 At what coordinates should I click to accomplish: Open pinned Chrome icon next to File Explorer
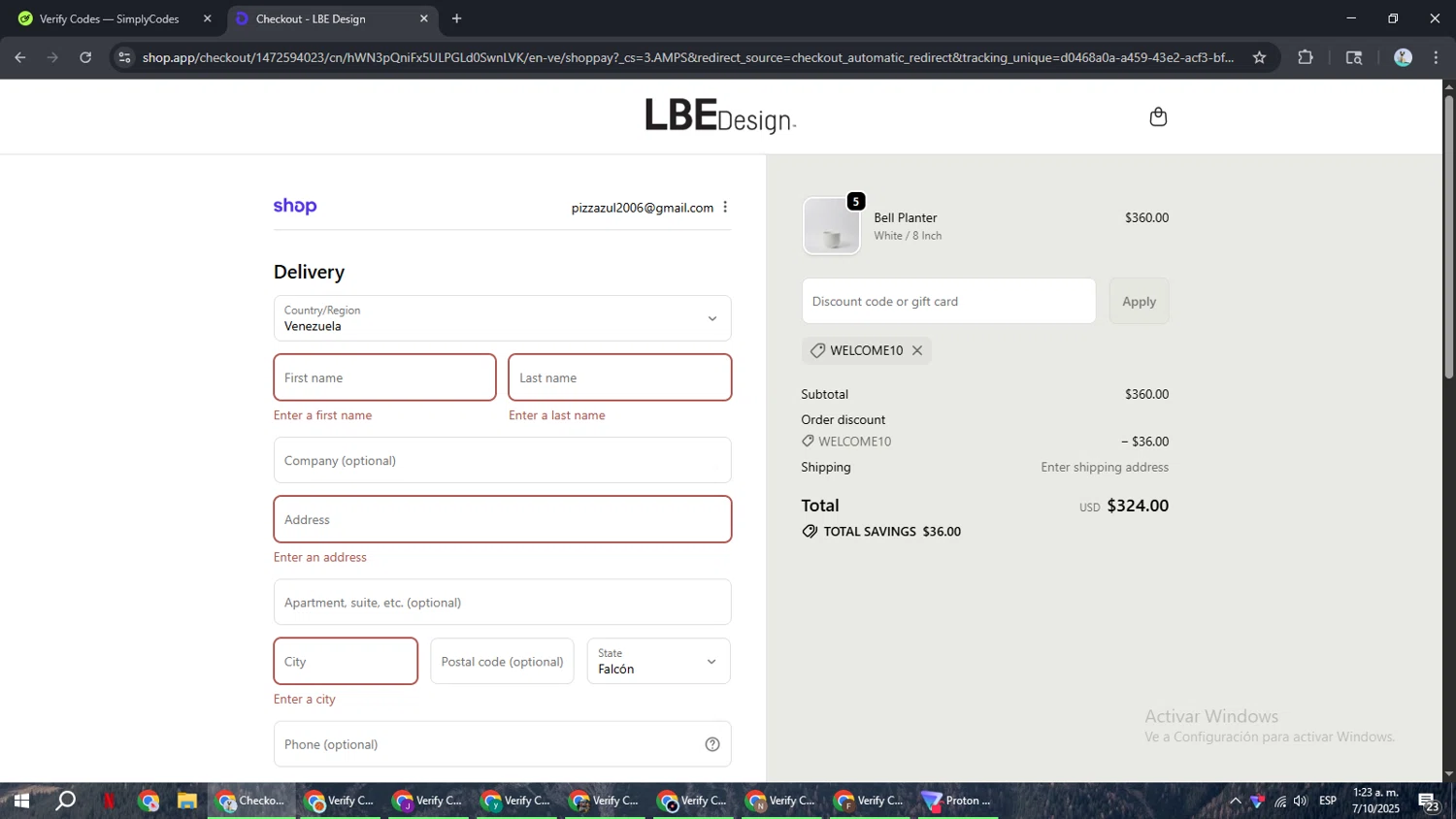(149, 801)
